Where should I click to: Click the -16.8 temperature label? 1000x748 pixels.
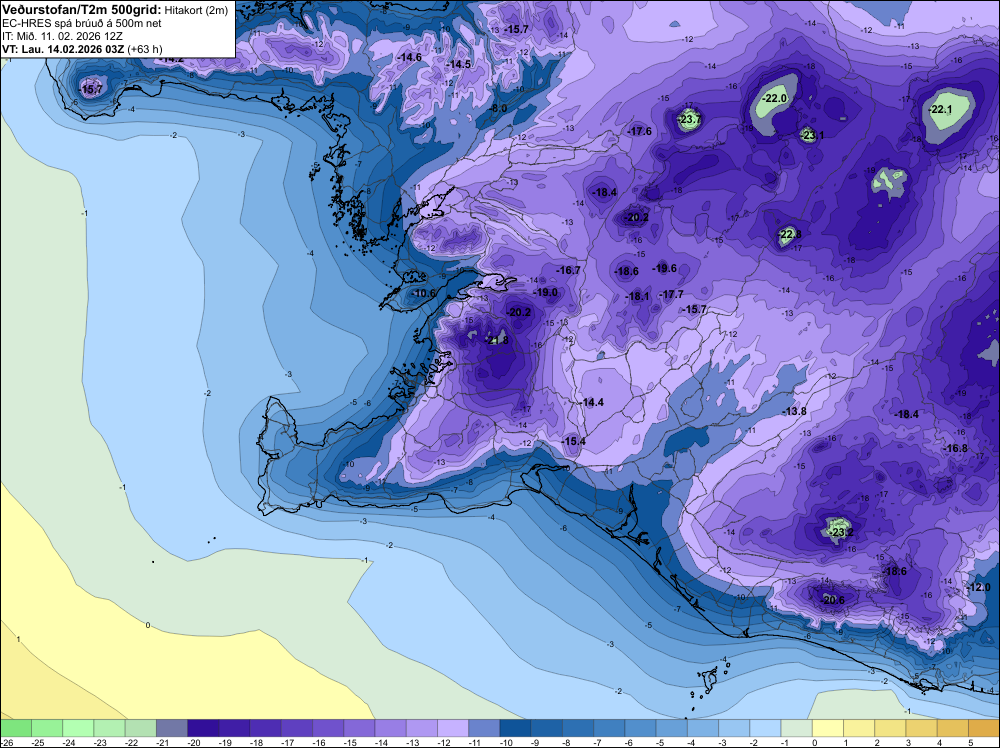tap(955, 449)
